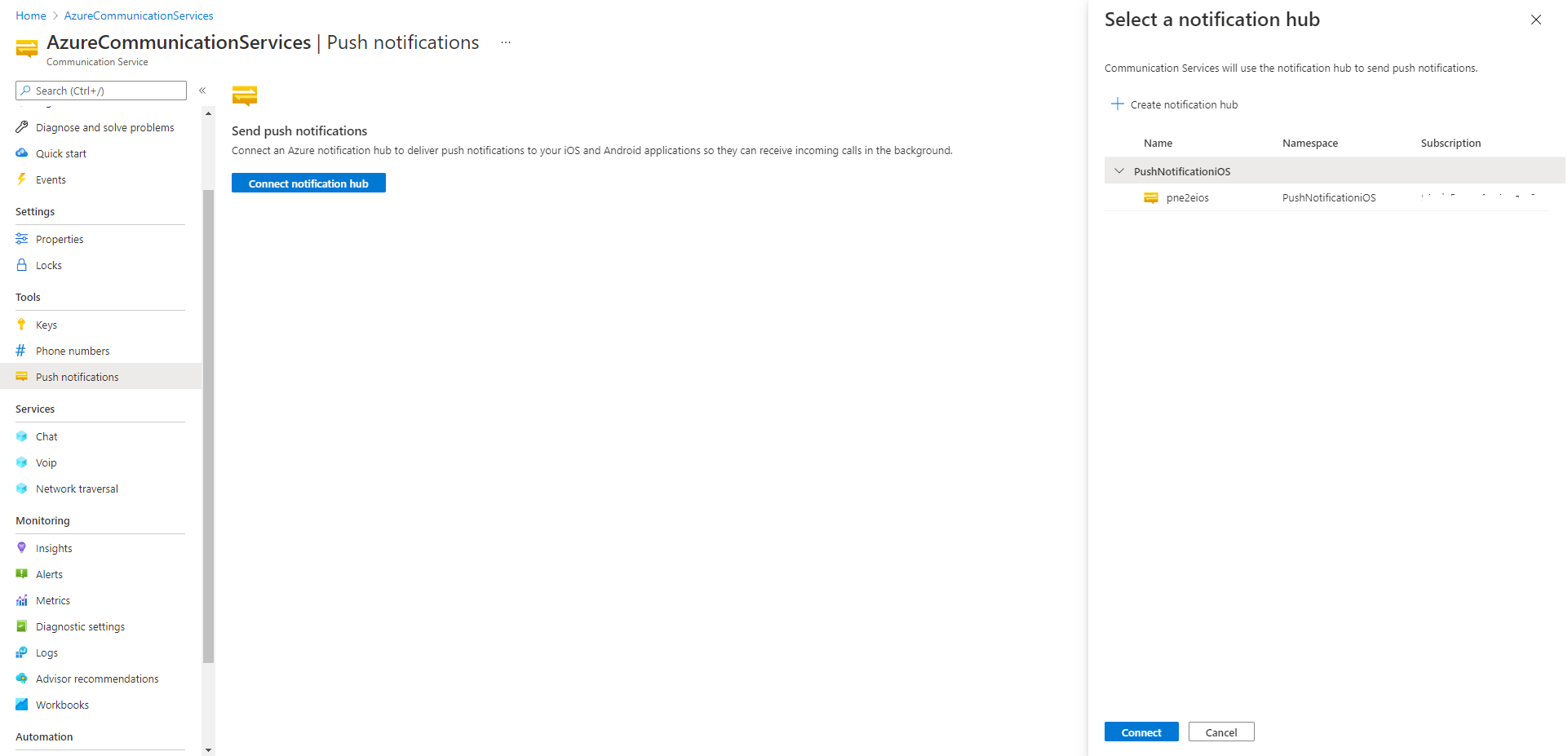
Task: Click the Logs icon
Action: [x=21, y=652]
